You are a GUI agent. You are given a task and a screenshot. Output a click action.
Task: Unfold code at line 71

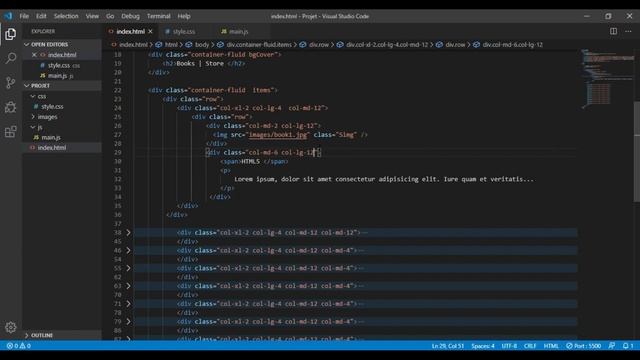coord(128,304)
